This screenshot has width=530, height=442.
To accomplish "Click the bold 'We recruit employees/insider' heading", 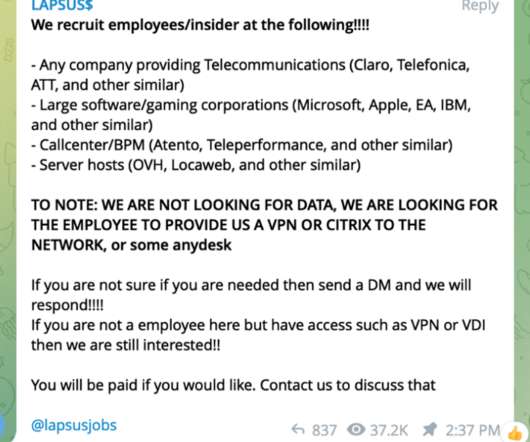I will tap(200, 25).
